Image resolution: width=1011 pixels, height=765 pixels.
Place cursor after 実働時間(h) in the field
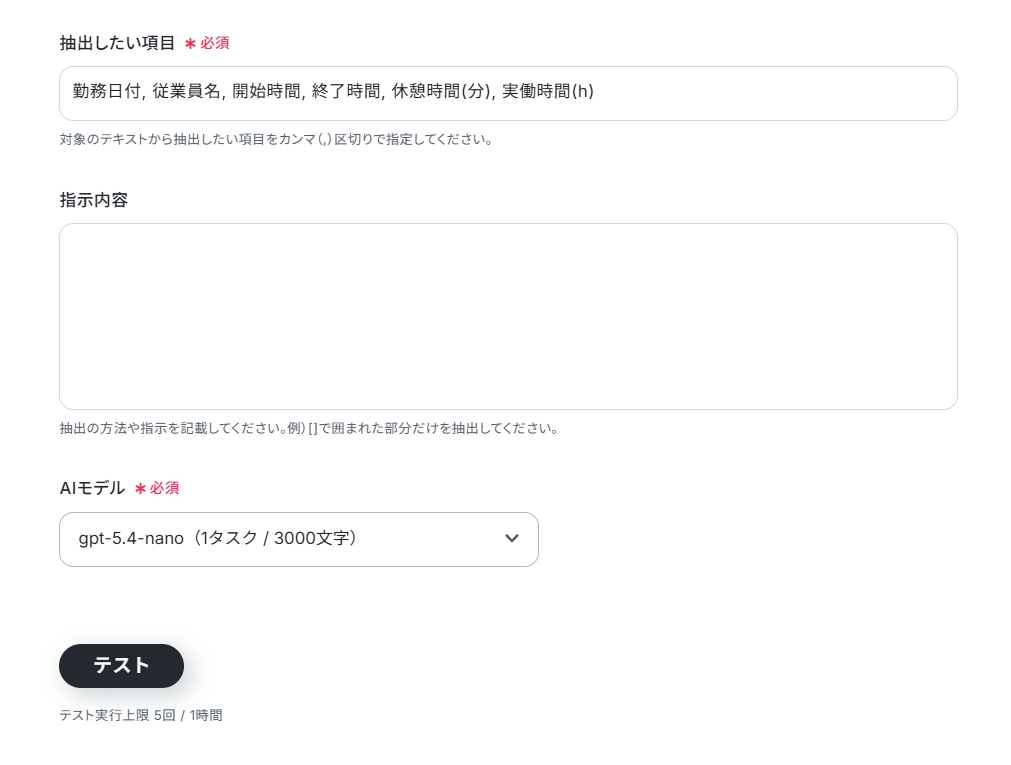pos(594,92)
